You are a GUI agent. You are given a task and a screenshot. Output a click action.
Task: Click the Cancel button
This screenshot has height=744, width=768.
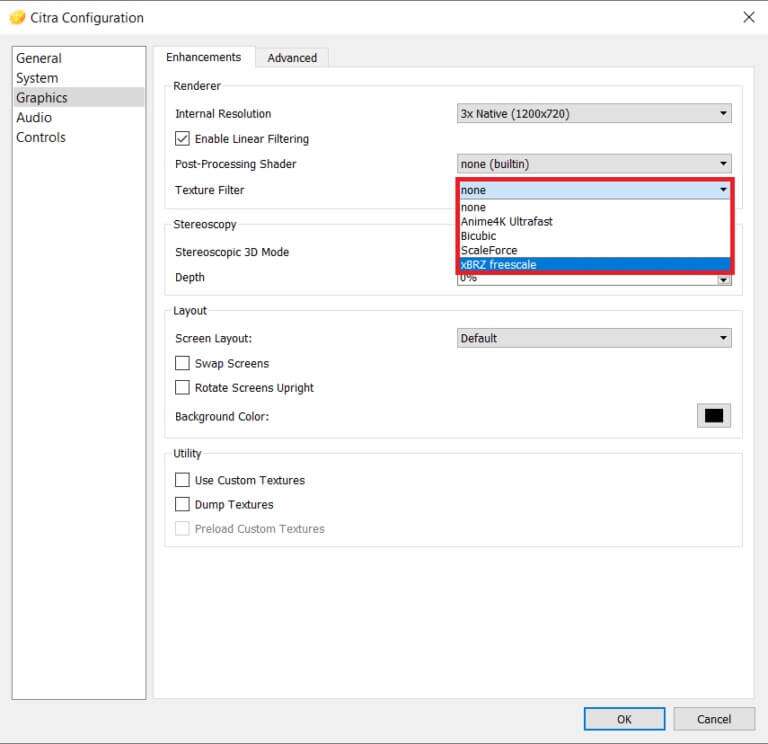pos(714,719)
